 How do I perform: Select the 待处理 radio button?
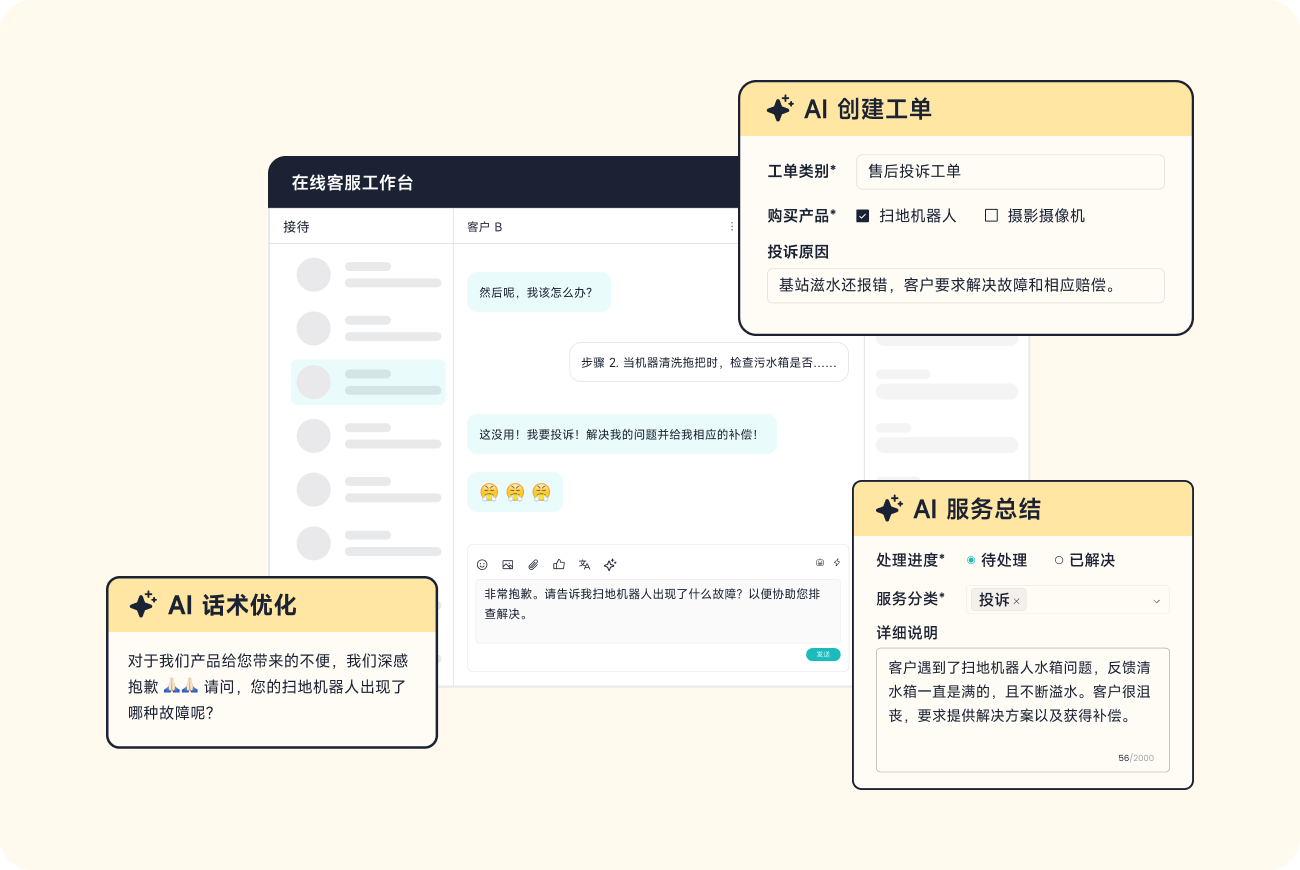[x=971, y=561]
